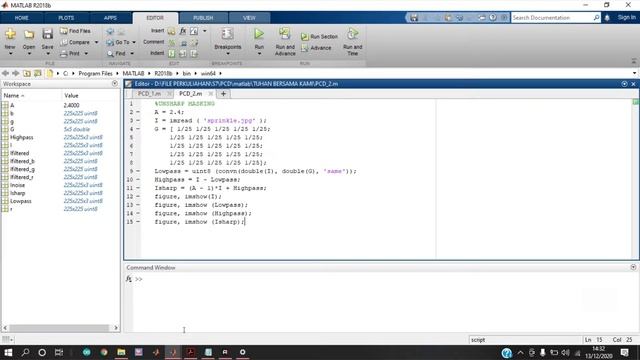Click the decrease indent icon
The image size is (640, 360).
point(194,53)
